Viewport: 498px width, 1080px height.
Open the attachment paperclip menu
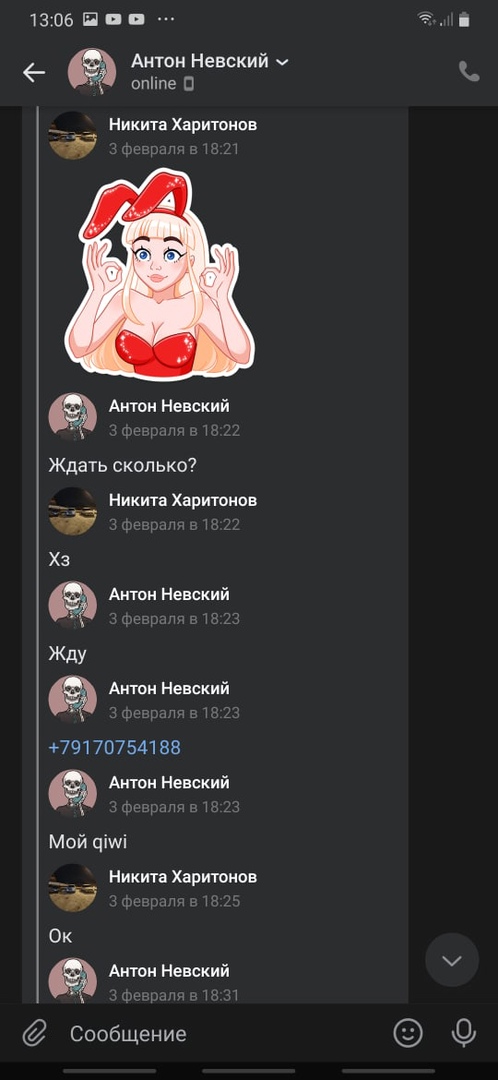point(33,1032)
